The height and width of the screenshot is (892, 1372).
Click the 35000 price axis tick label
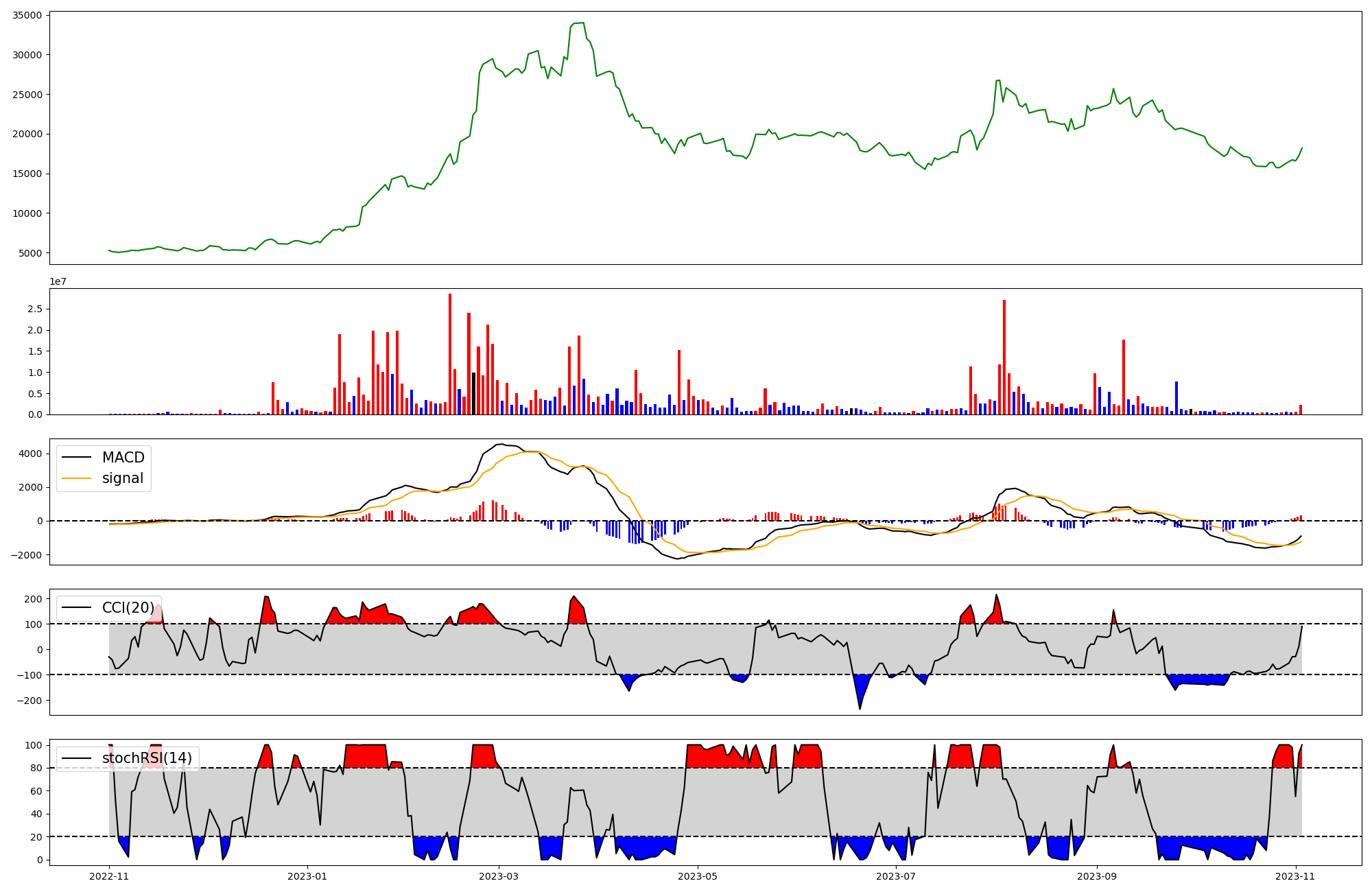coord(27,15)
